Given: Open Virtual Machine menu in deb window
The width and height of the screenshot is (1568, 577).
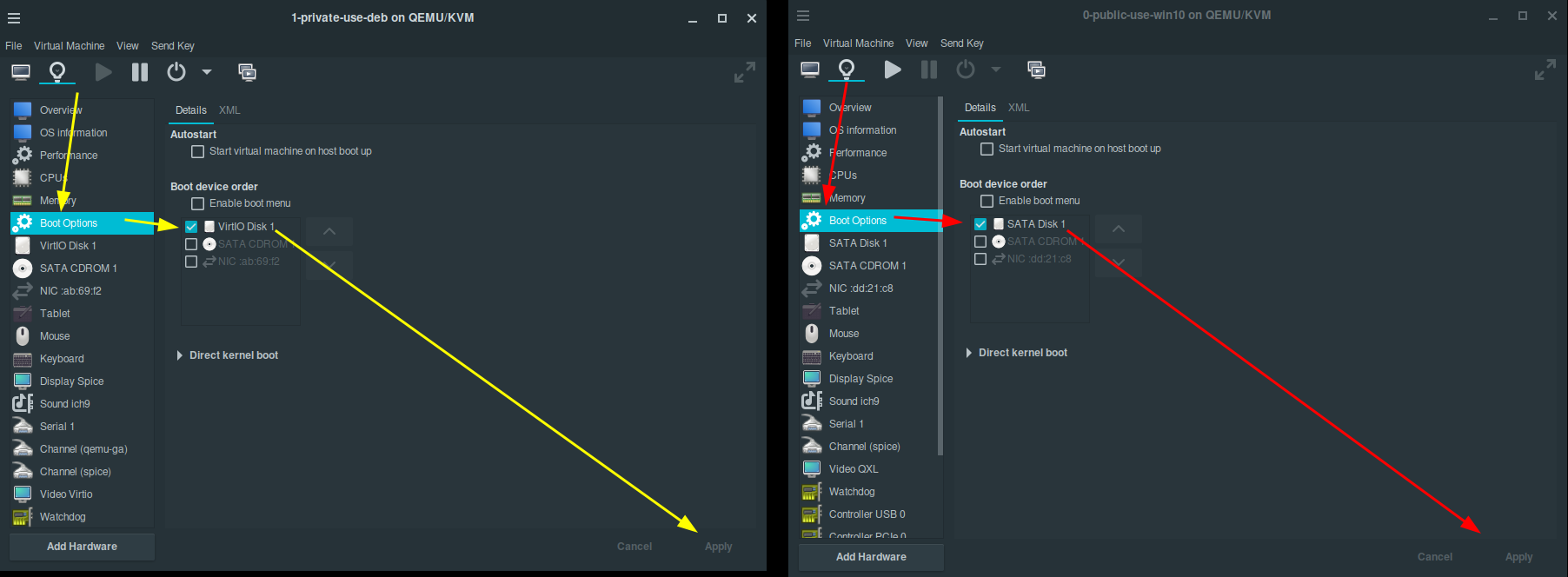Looking at the screenshot, I should [70, 46].
